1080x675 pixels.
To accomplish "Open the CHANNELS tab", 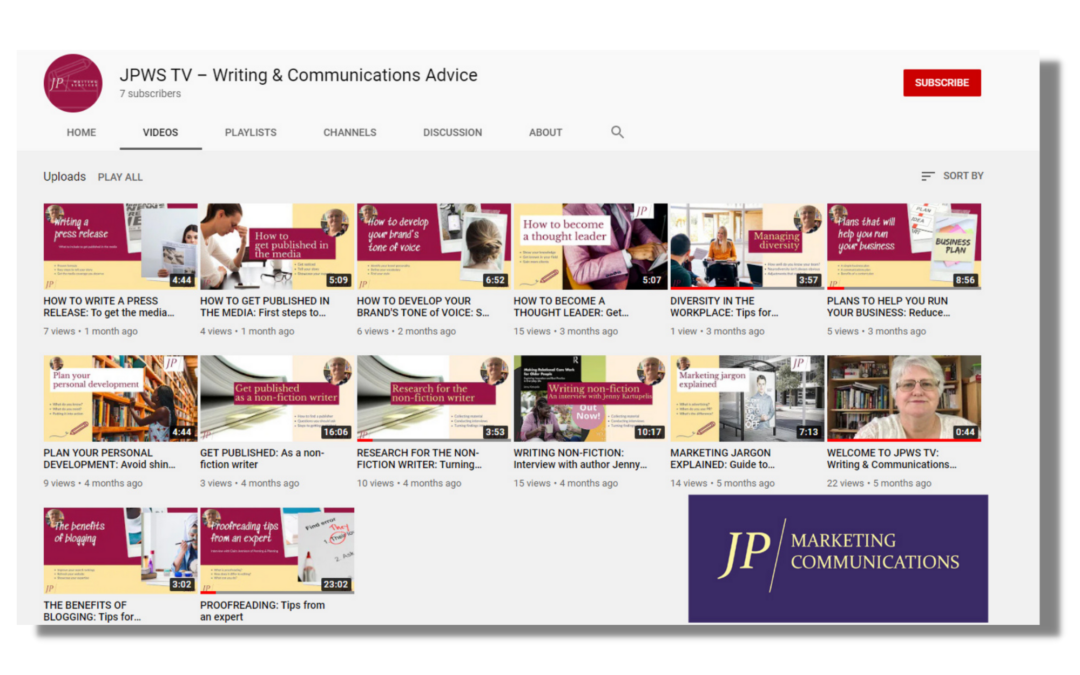I will 349,131.
